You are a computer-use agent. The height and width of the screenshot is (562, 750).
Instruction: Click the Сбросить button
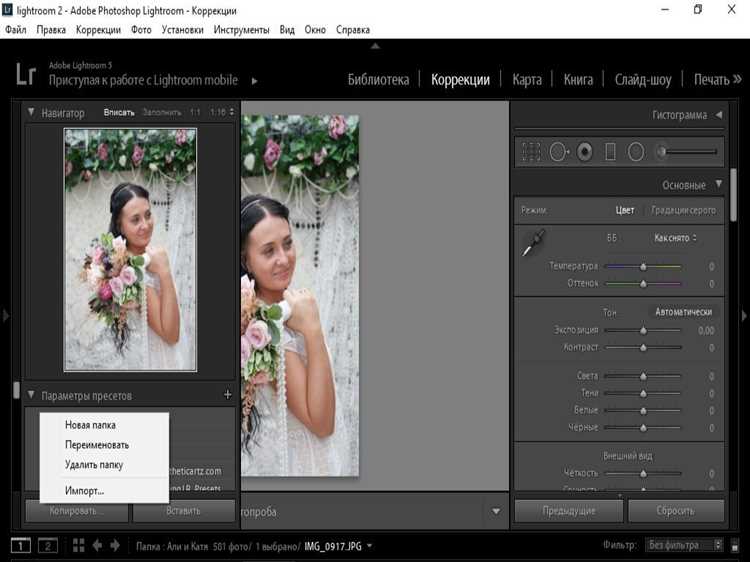coord(675,511)
